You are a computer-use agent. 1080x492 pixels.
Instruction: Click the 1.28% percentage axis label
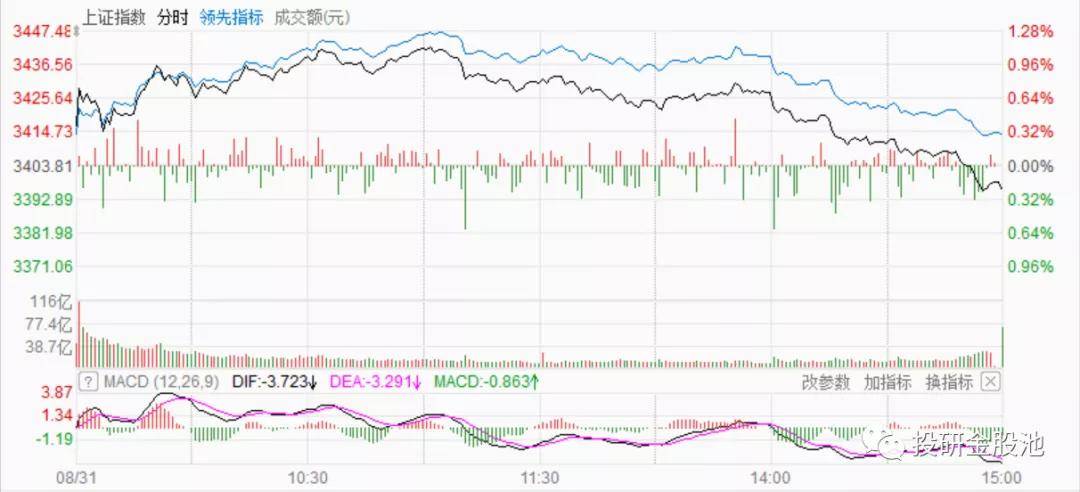point(1030,31)
